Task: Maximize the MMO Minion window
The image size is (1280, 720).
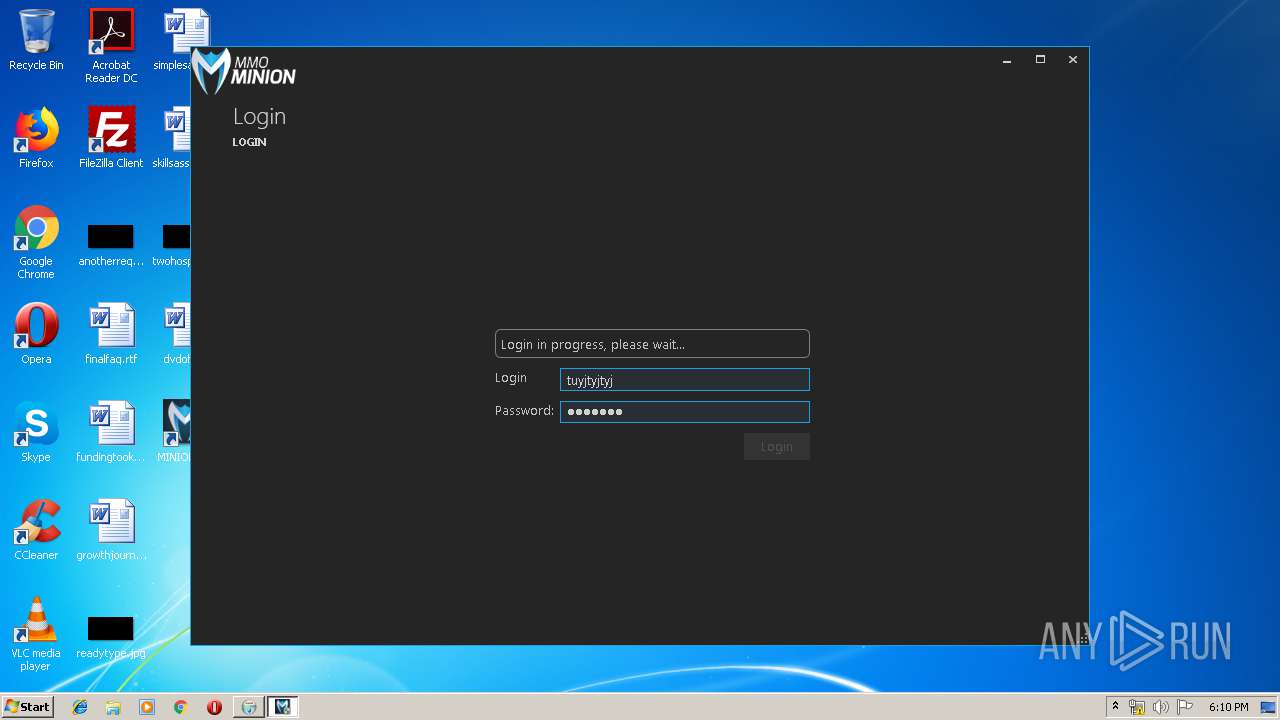Action: click(x=1040, y=60)
